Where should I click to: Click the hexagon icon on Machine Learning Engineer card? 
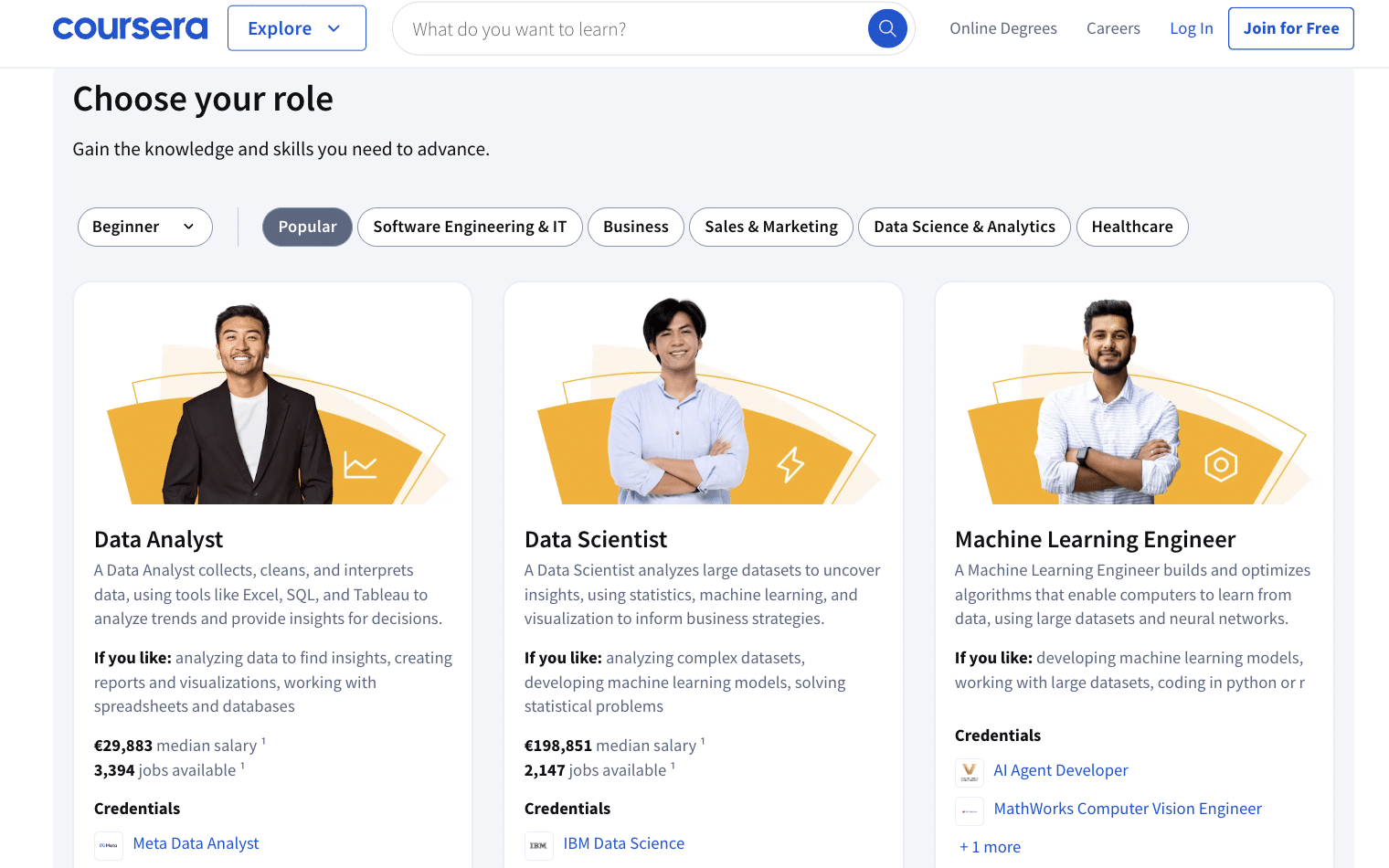(1221, 464)
